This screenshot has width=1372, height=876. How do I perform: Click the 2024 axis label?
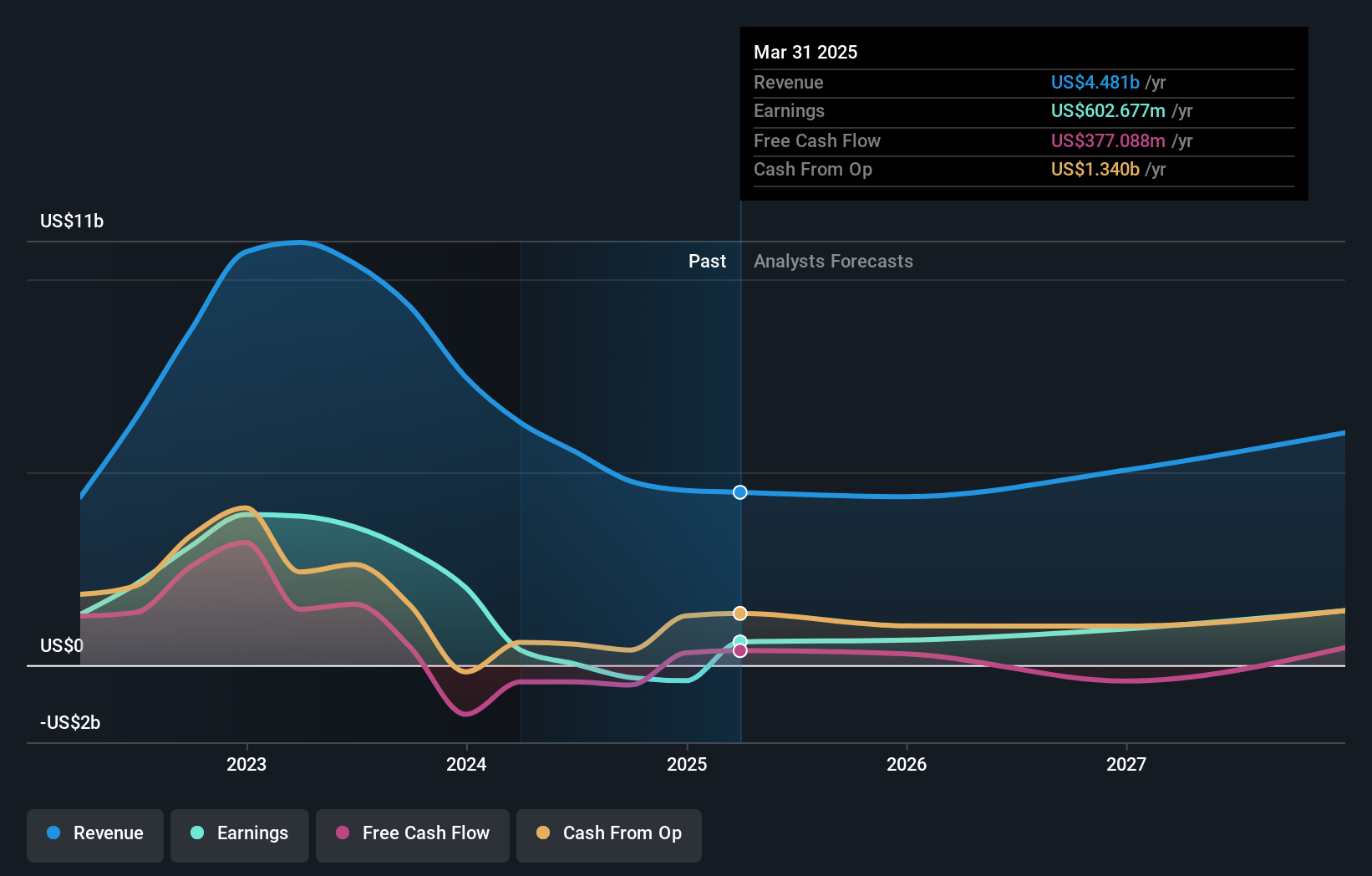click(466, 764)
